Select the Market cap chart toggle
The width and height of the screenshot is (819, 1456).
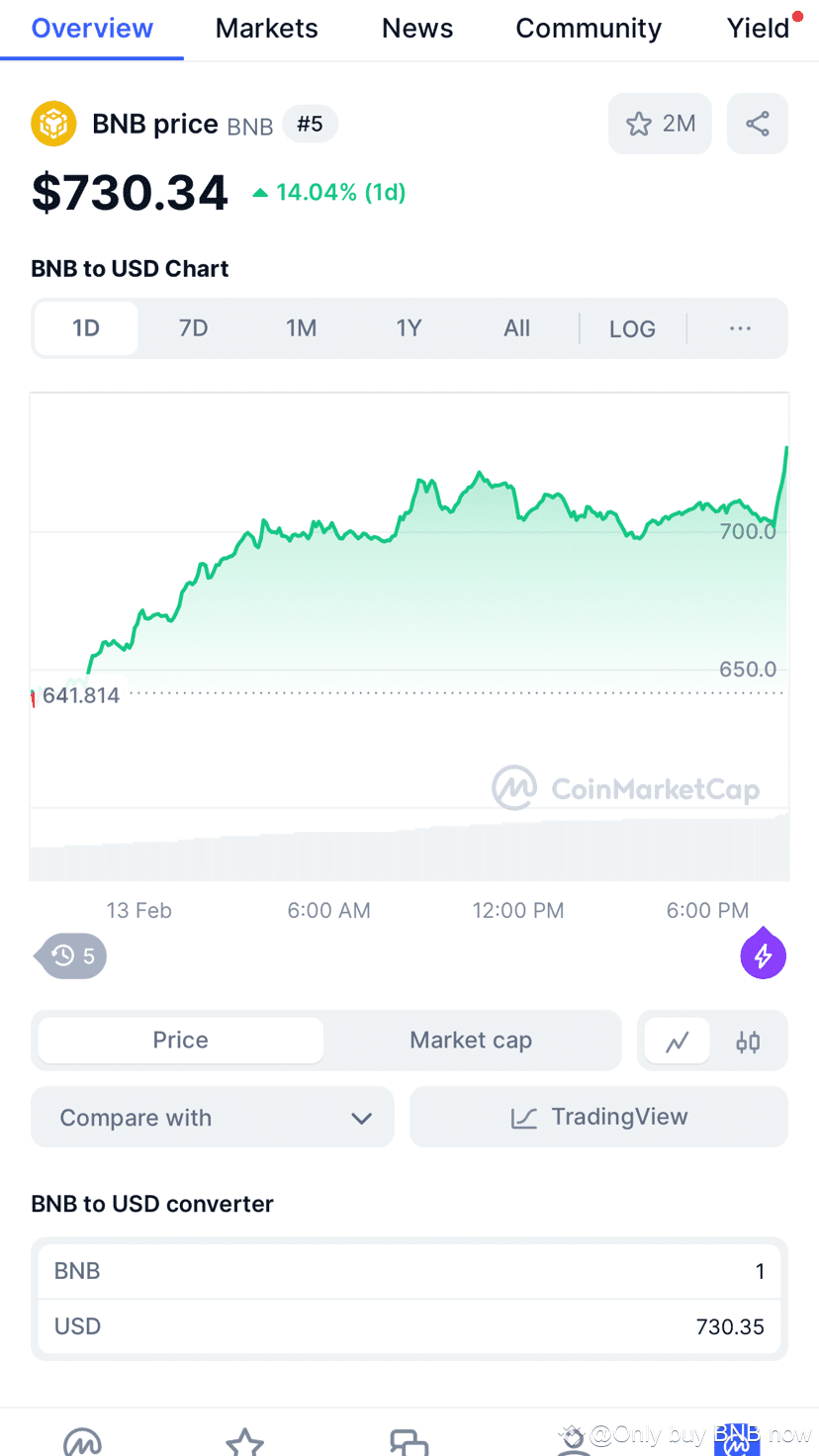[x=471, y=1041]
